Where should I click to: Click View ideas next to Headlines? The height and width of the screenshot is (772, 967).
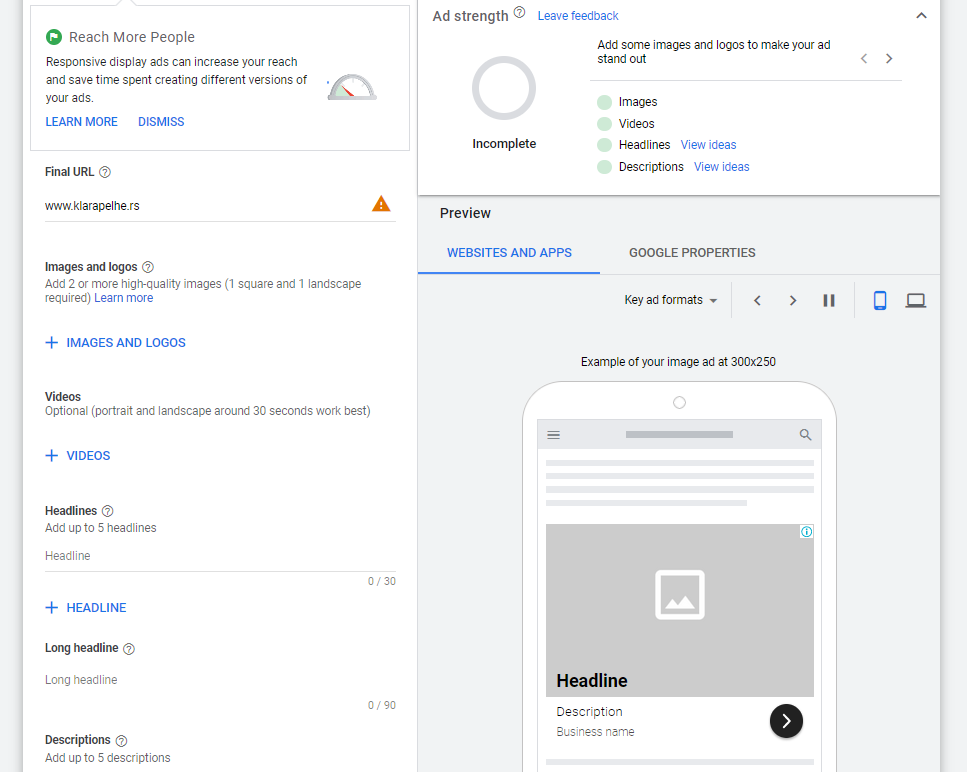[x=708, y=145]
